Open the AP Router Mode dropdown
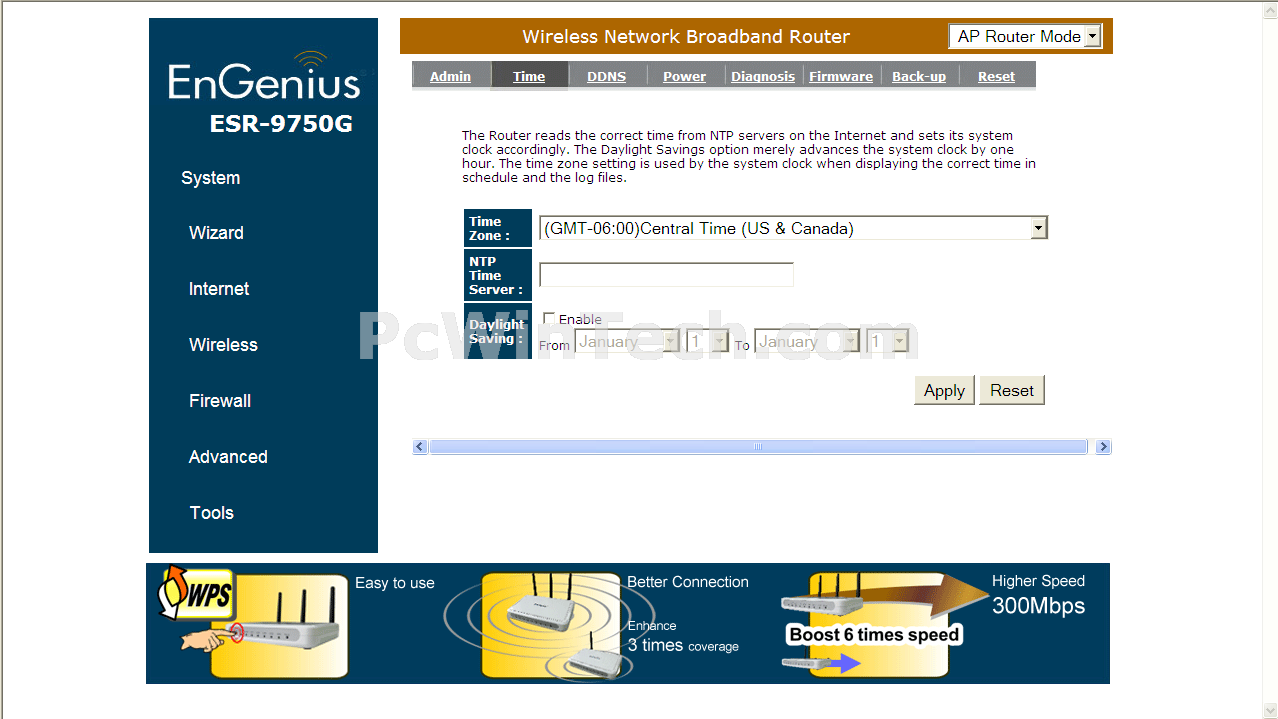 tap(1024, 36)
